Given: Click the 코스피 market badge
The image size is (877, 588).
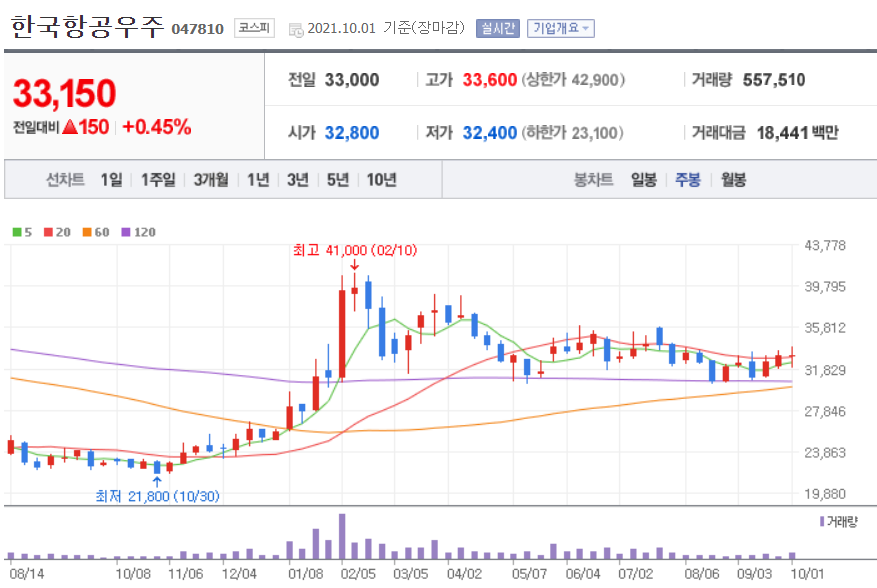Looking at the screenshot, I should [254, 28].
